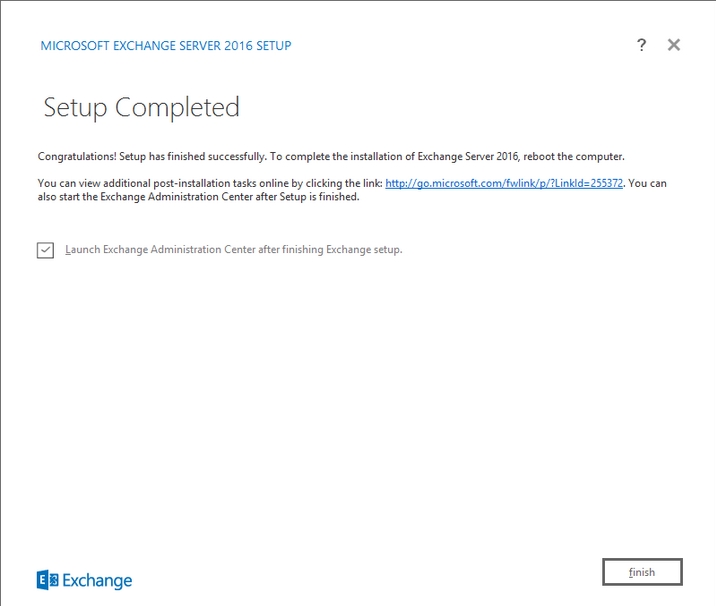Toggle the Launch Exchange Administration Center checkbox
The height and width of the screenshot is (606, 716).
[x=45, y=250]
